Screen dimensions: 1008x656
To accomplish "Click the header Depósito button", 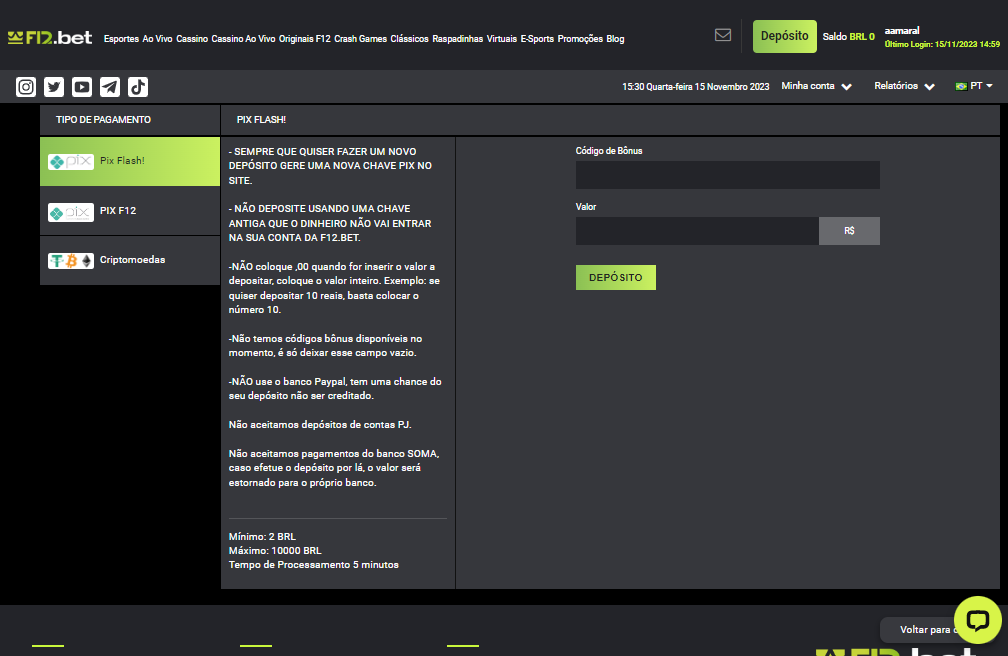I will point(784,36).
